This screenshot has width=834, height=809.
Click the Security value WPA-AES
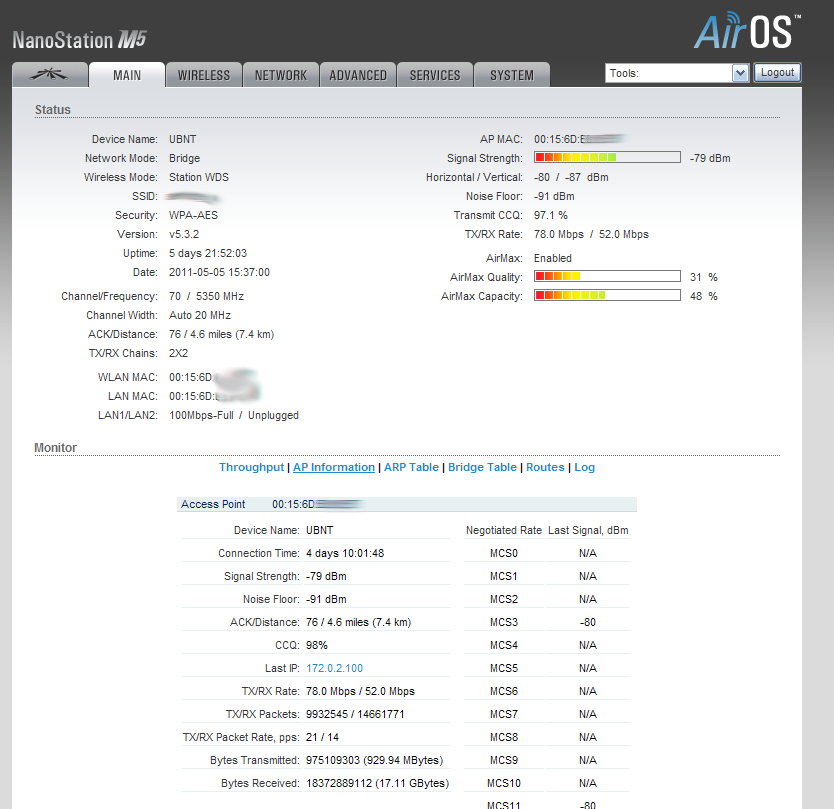pyautogui.click(x=194, y=215)
